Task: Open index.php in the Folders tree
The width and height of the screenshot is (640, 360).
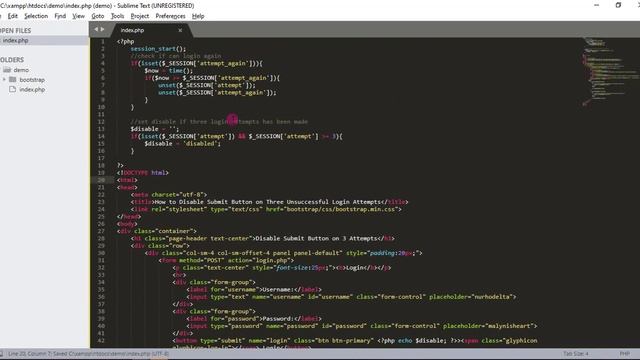Action: 32,89
